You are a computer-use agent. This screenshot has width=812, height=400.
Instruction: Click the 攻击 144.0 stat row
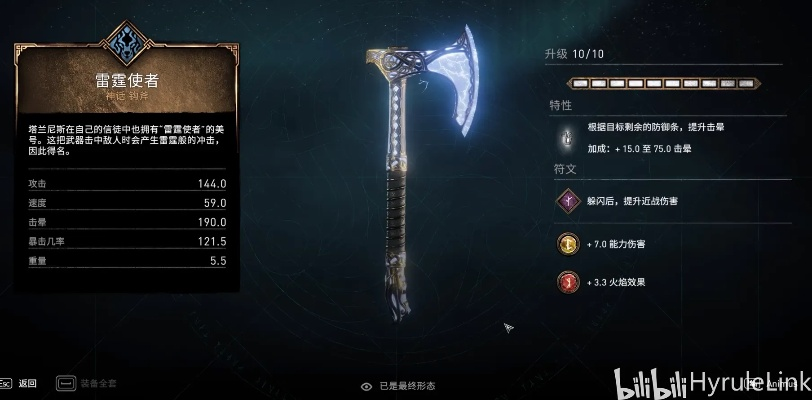(127, 183)
